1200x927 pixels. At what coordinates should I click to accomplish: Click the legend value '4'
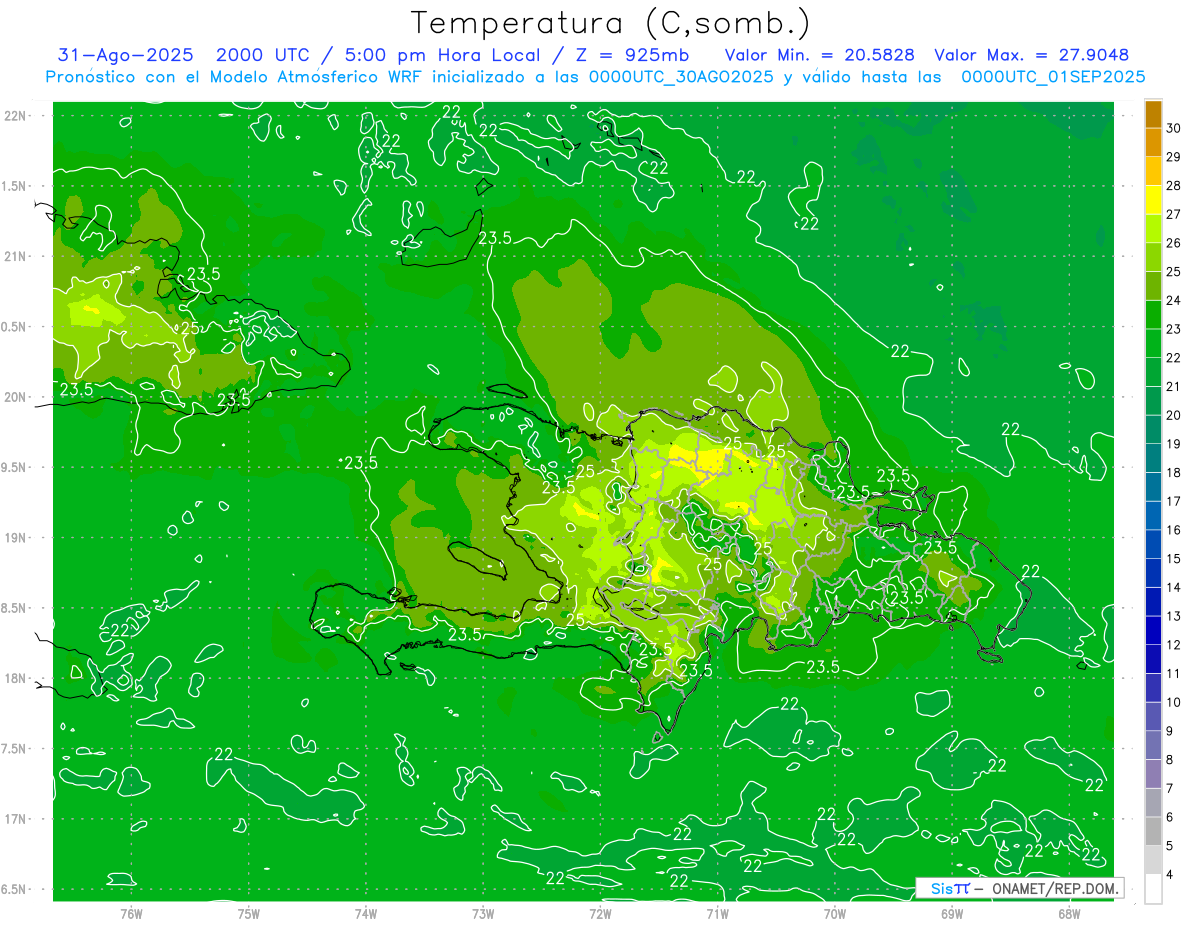click(x=1171, y=876)
